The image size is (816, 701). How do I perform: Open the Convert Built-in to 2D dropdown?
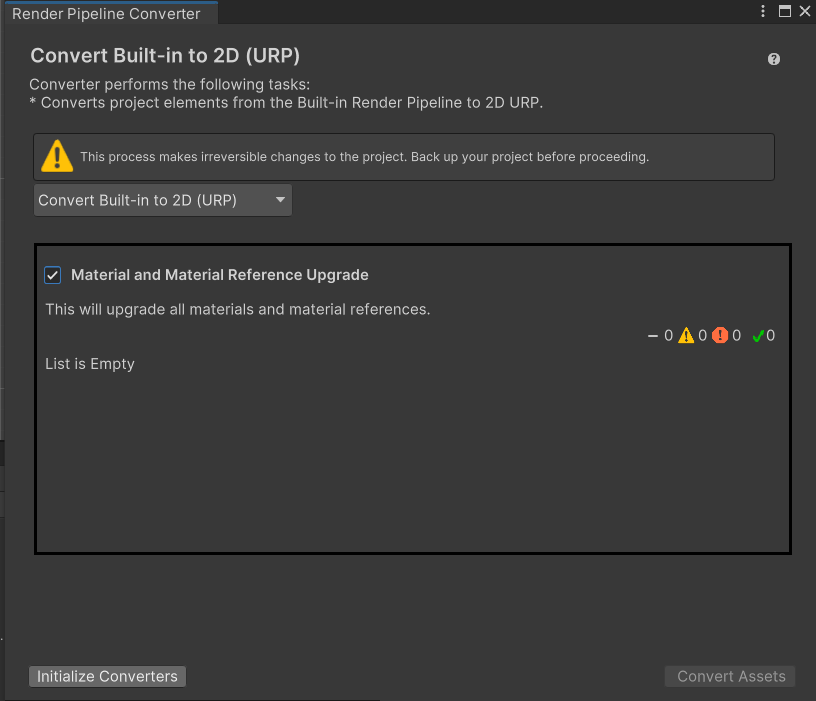tap(163, 199)
